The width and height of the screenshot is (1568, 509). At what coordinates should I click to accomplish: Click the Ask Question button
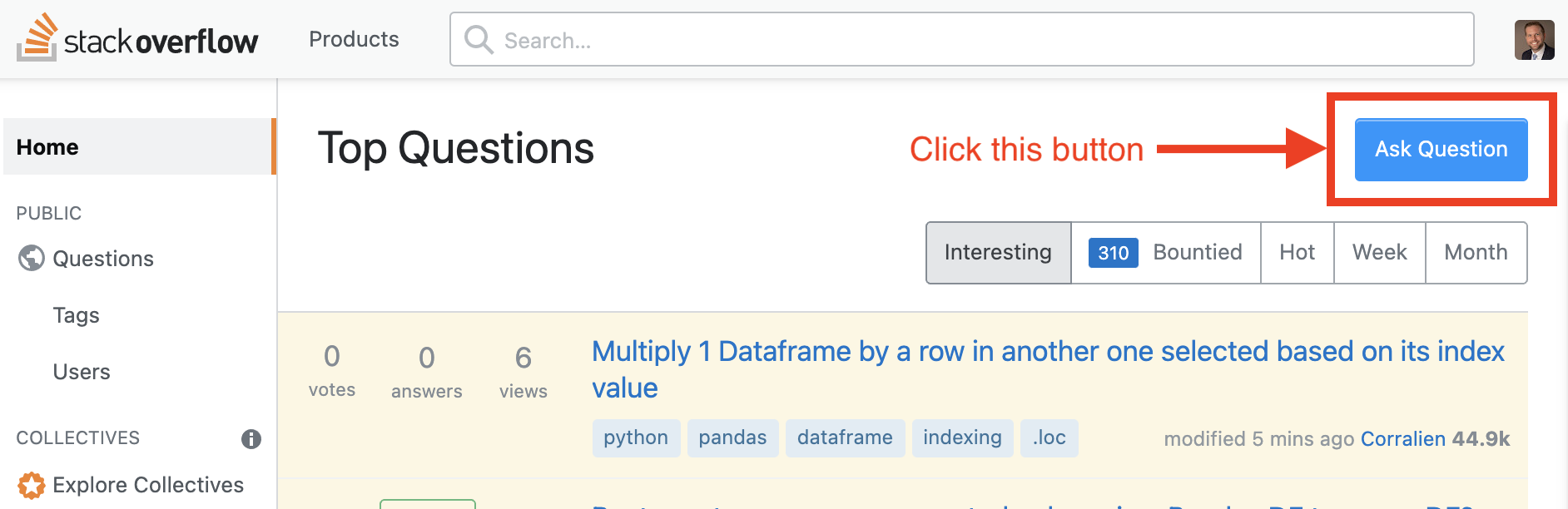point(1441,150)
